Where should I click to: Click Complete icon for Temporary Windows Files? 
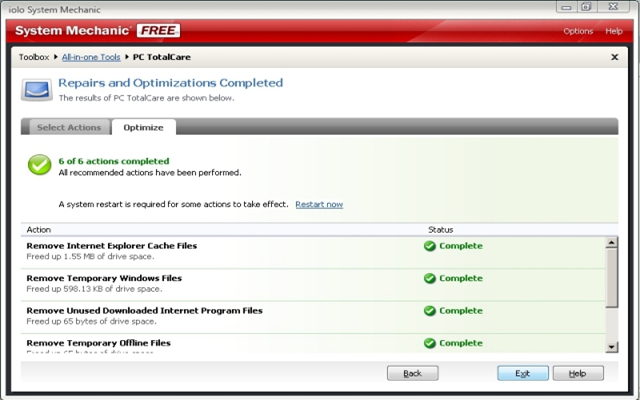coord(430,278)
